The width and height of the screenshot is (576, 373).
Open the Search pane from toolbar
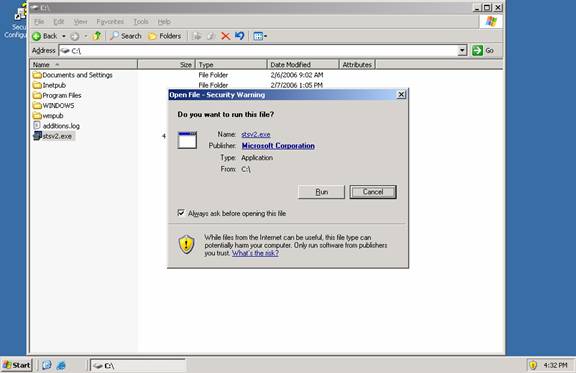126,36
